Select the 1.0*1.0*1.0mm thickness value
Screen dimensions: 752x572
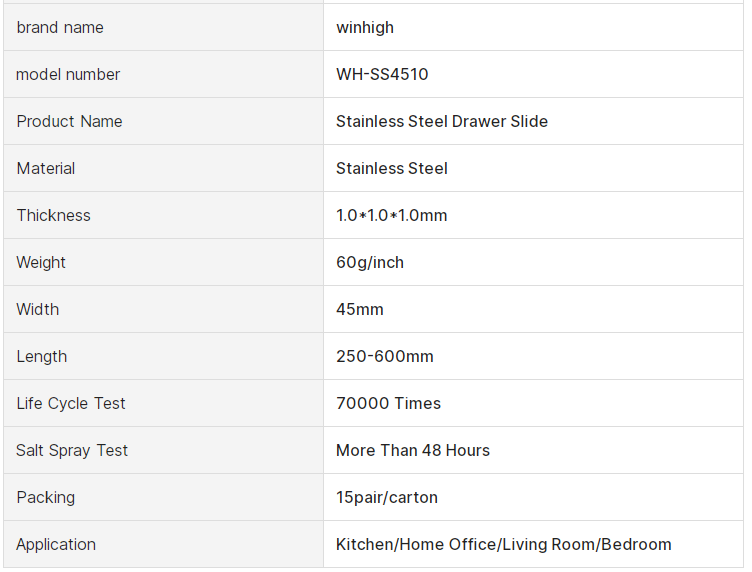pos(392,215)
